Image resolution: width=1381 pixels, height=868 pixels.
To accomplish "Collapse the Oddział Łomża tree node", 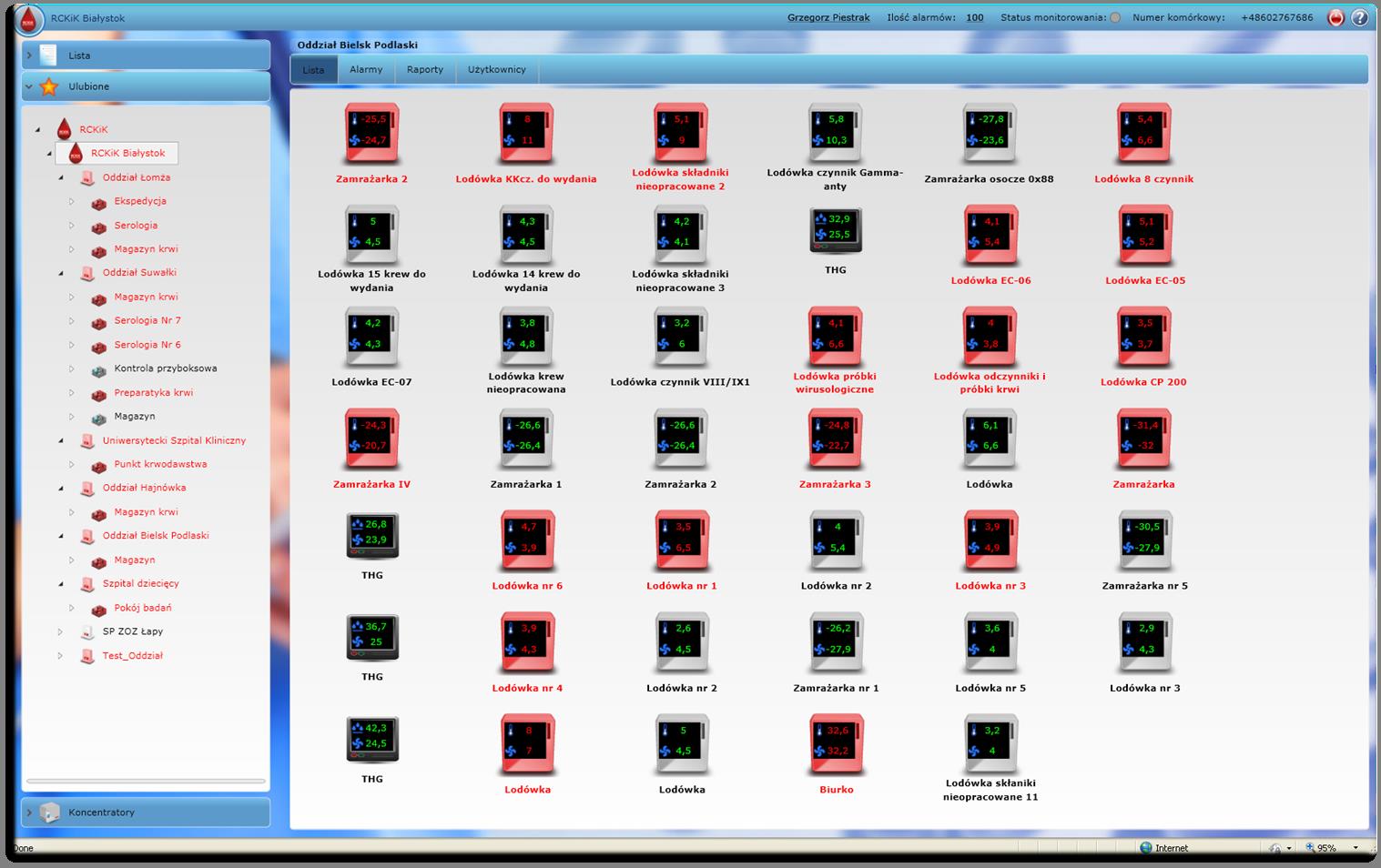I will (61, 178).
